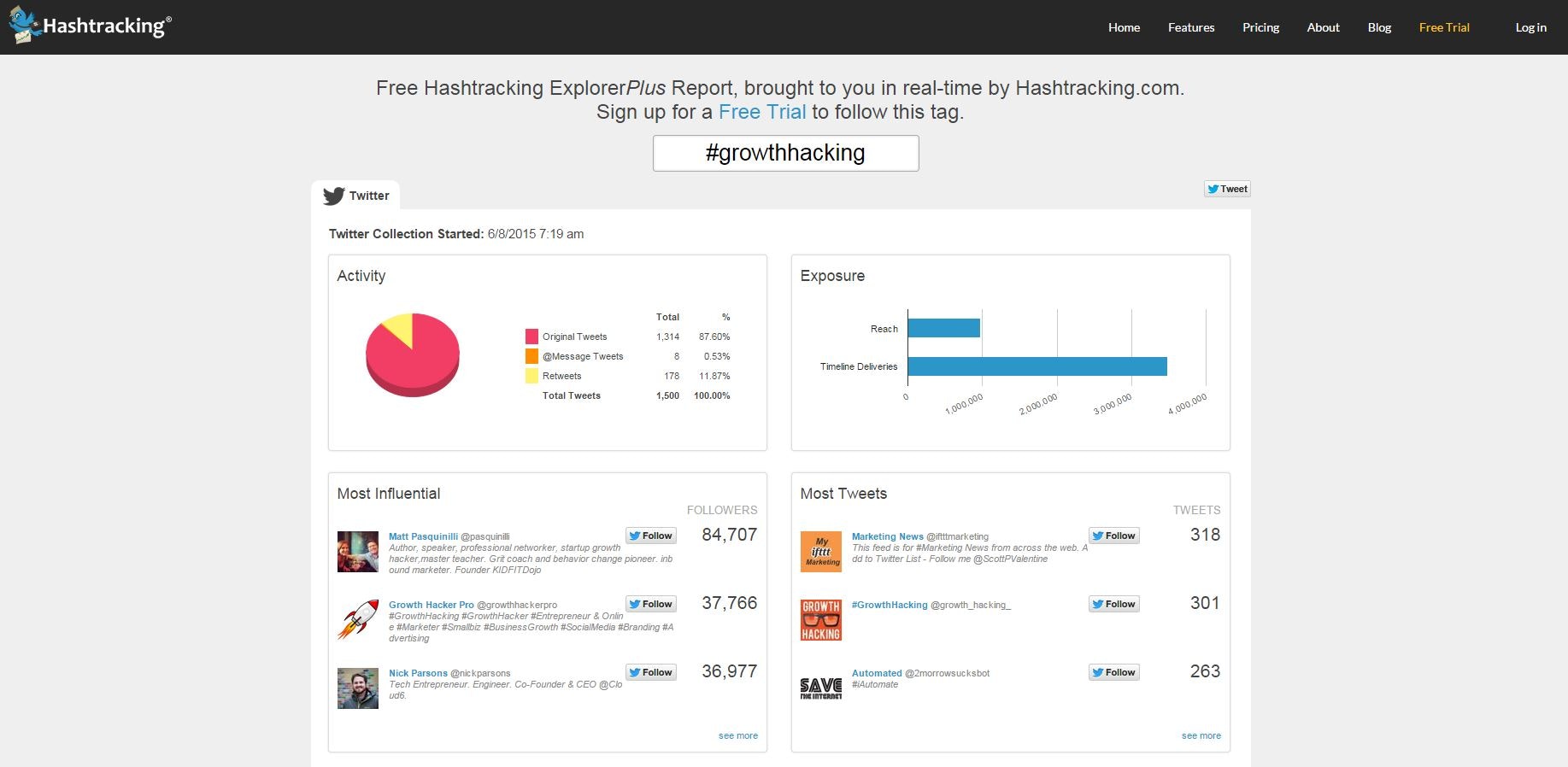Click the Total Tweets row label
This screenshot has height=767, width=1568.
571,395
